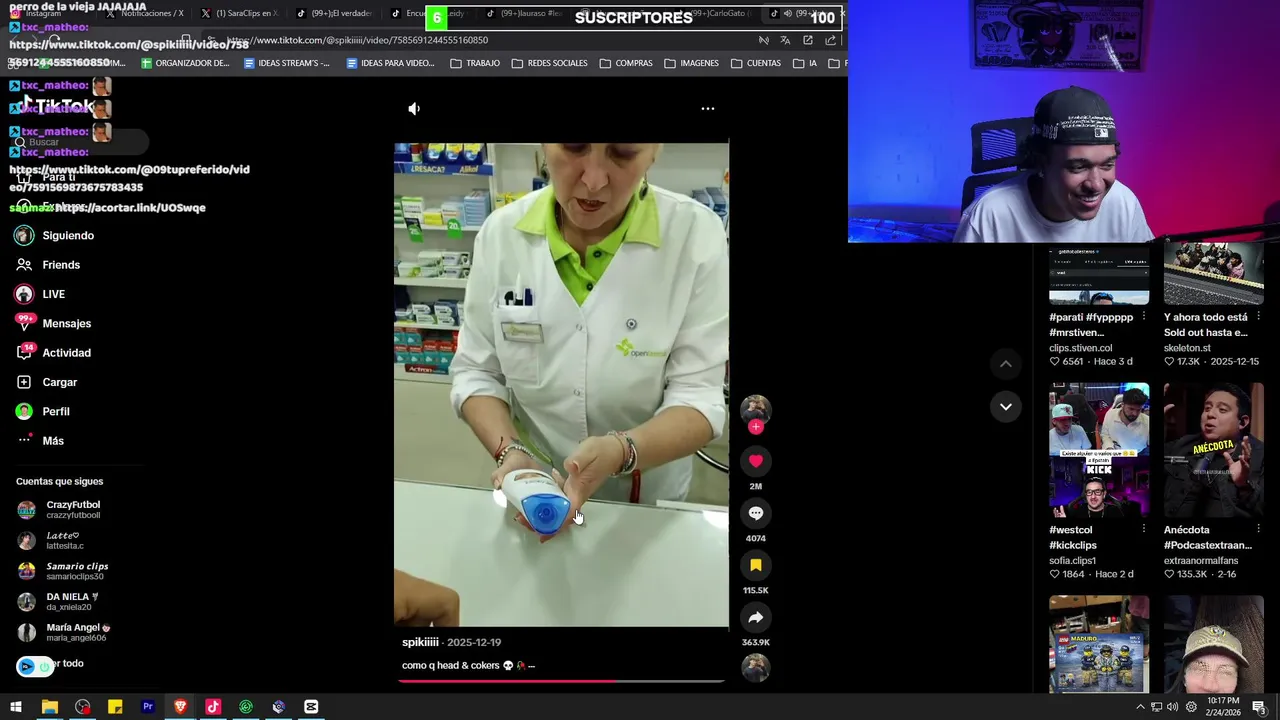1280x720 pixels.
Task: Open the pink TikTok app in taskbar
Action: (213, 707)
